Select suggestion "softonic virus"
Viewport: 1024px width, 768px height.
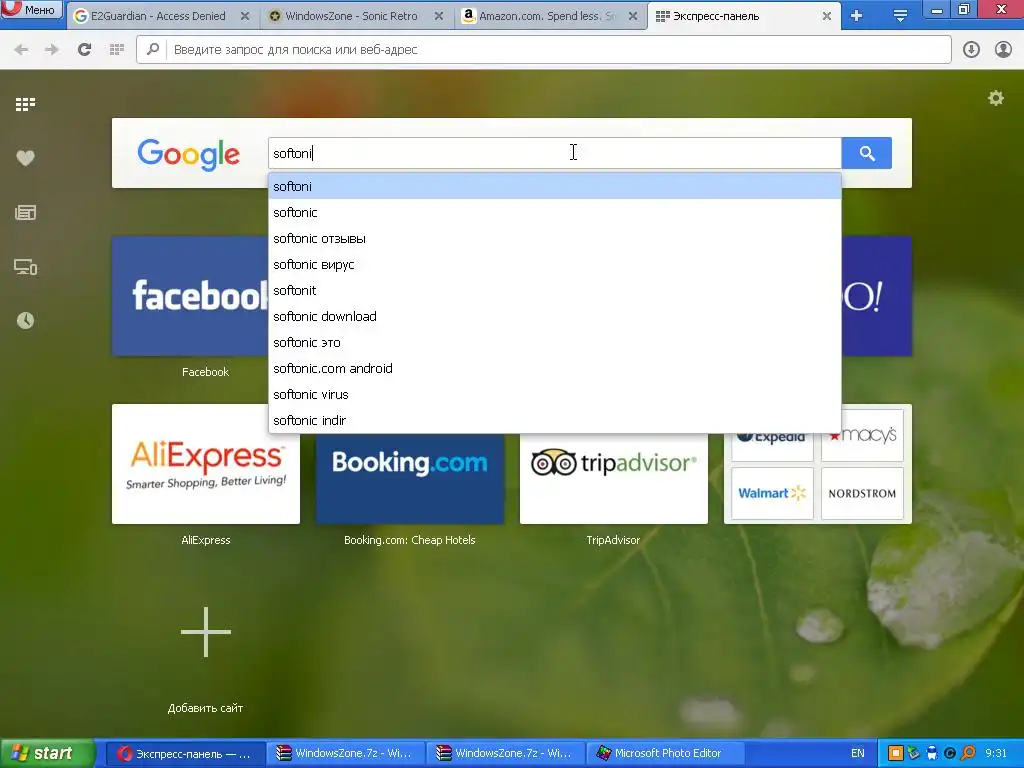554,394
